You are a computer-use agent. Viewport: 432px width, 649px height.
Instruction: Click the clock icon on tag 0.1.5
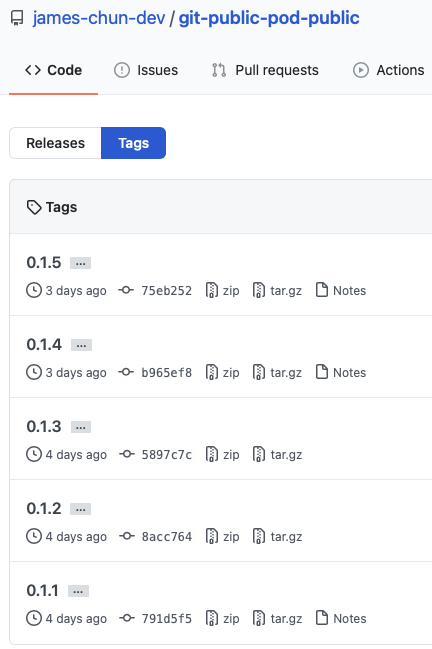click(x=34, y=290)
